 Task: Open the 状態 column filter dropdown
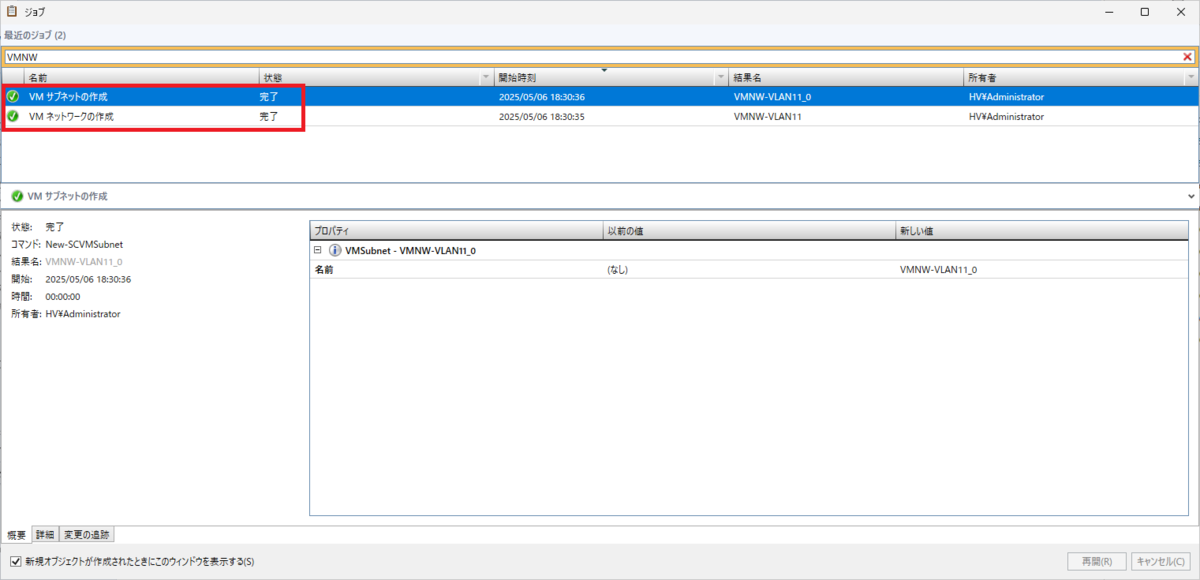click(486, 77)
